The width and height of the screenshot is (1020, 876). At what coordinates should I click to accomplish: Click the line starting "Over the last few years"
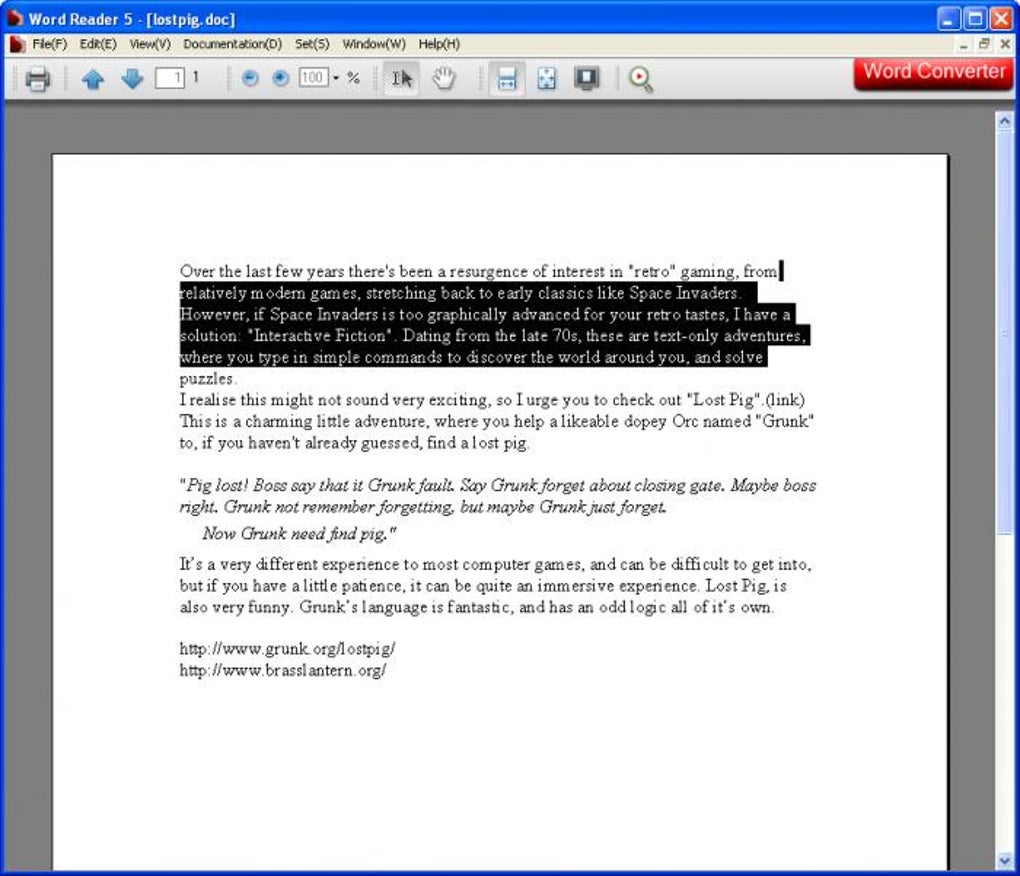click(478, 271)
